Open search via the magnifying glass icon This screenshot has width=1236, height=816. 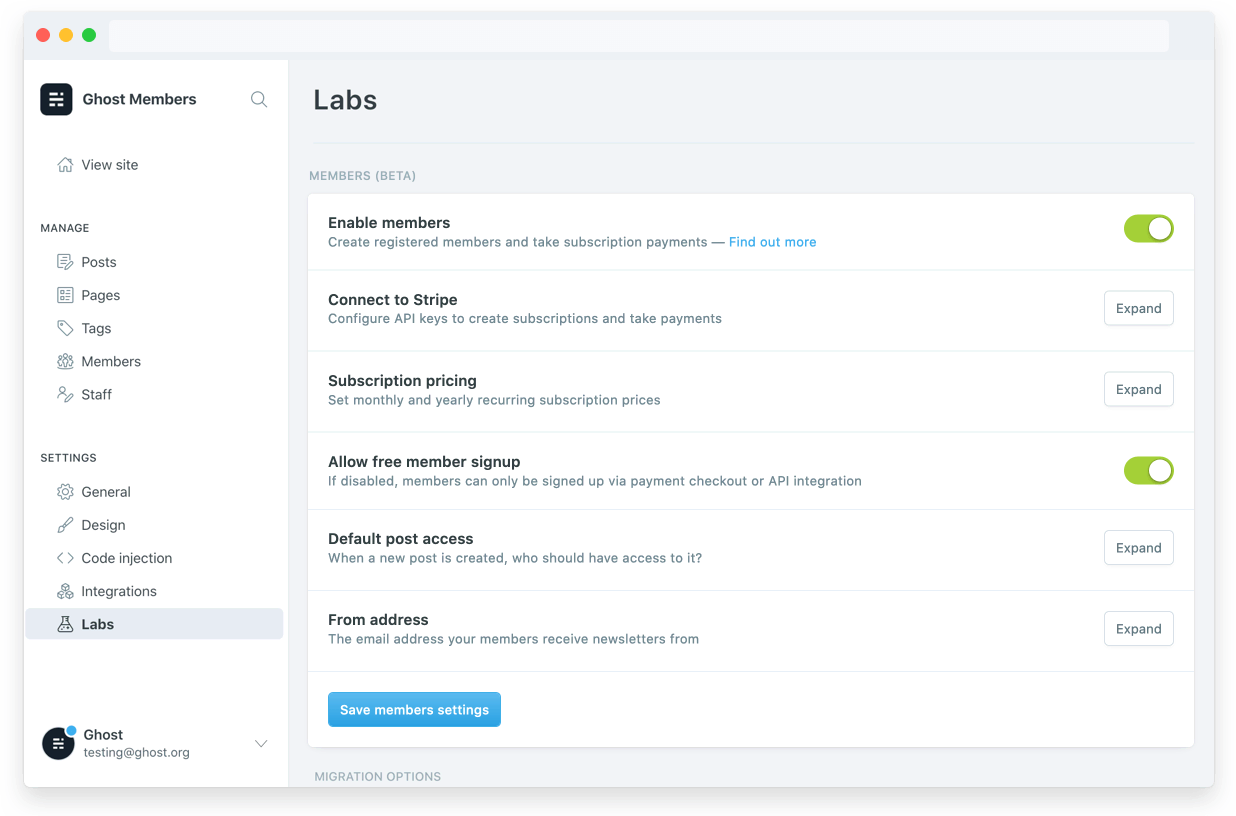(x=259, y=99)
